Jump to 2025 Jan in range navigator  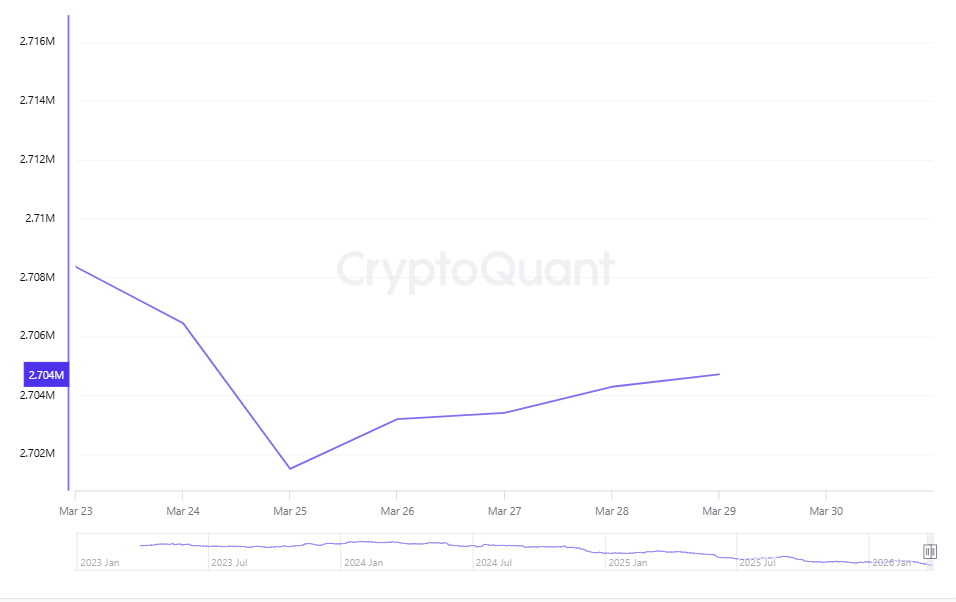627,563
